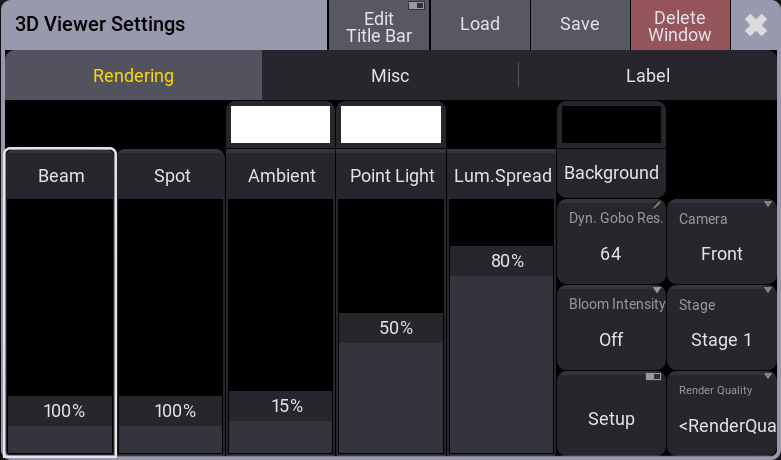
Task: Switch to the Misc tab
Action: pos(390,76)
